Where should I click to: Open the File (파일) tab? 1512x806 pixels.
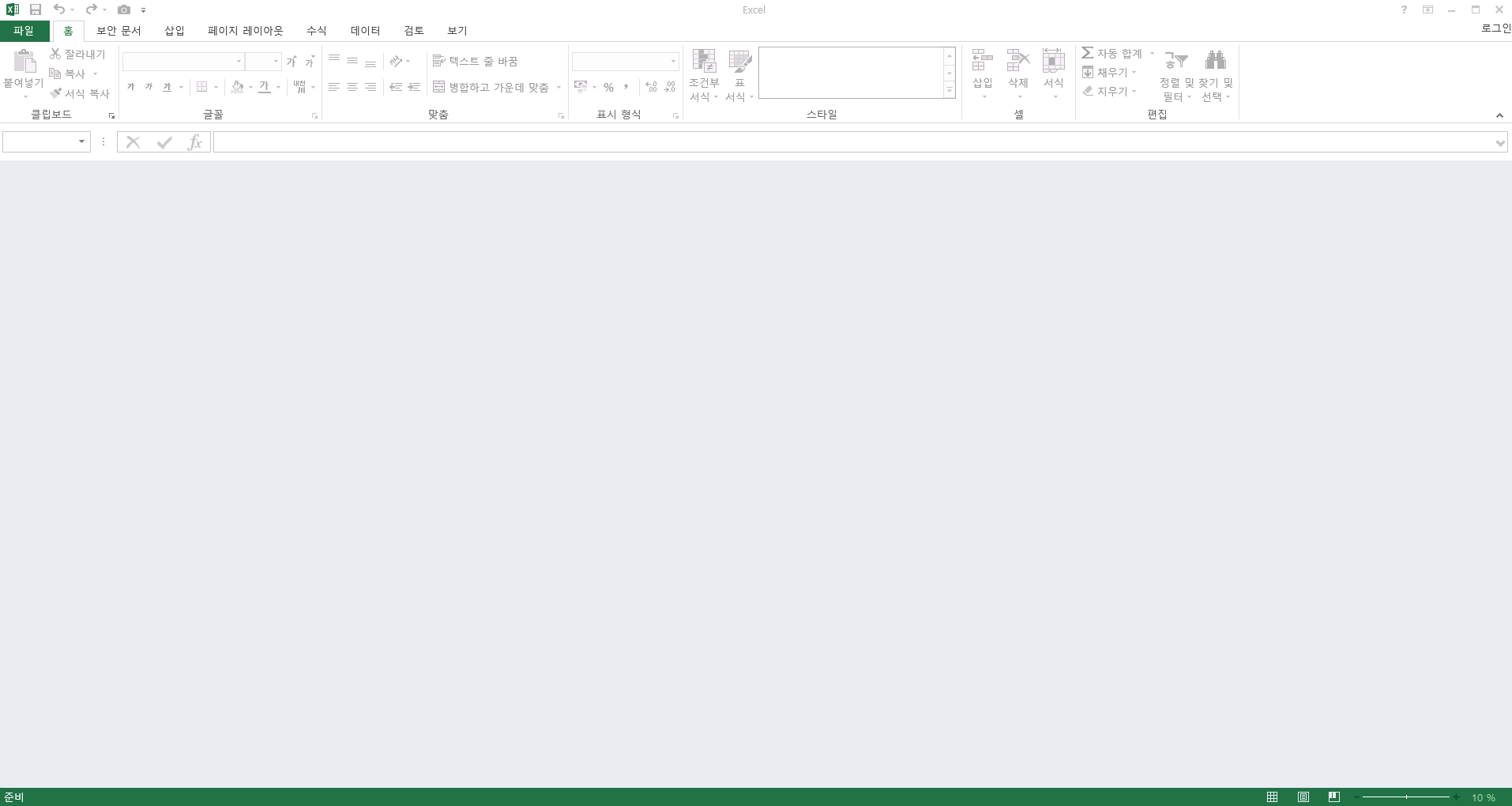[24, 31]
